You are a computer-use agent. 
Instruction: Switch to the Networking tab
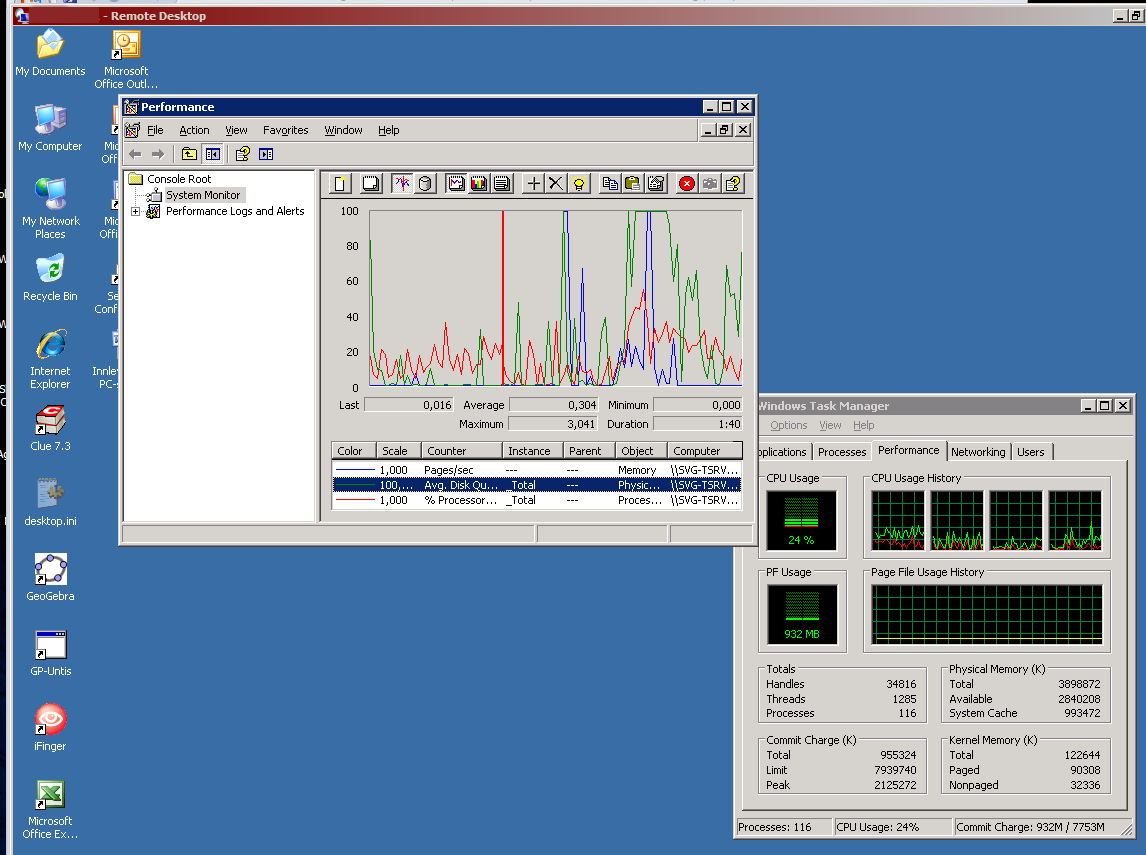click(x=977, y=452)
